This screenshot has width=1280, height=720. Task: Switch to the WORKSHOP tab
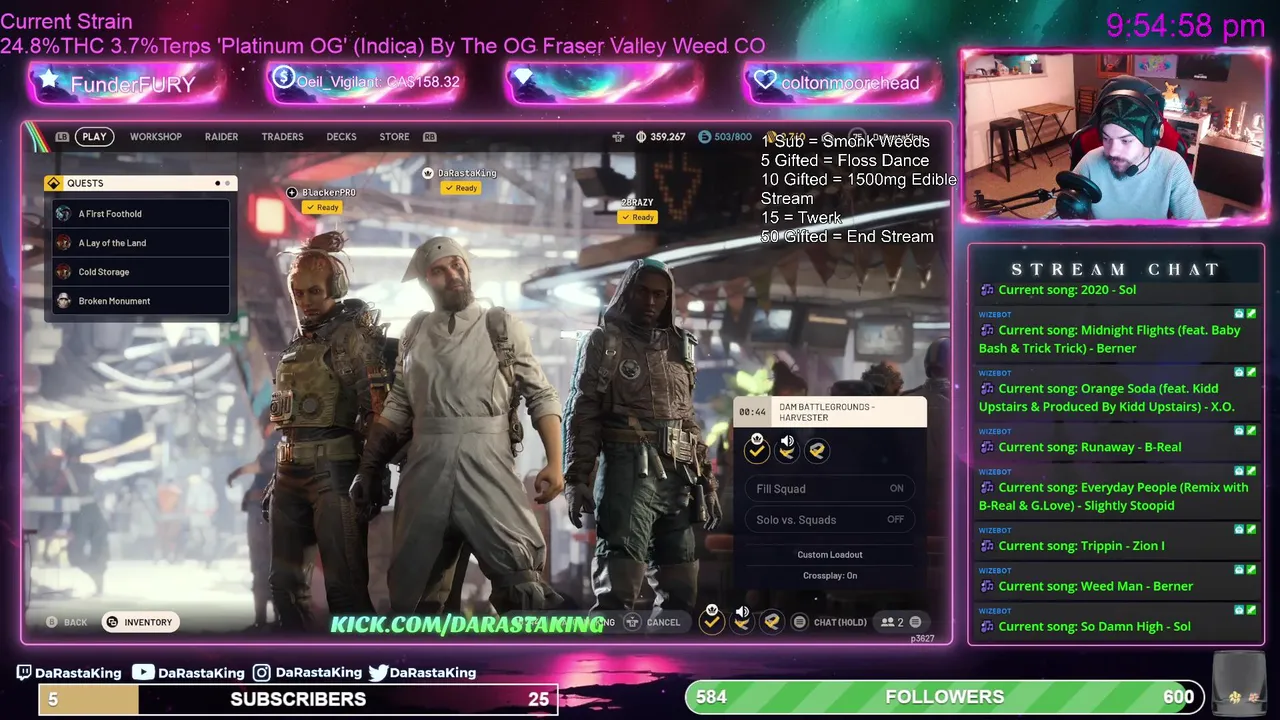click(x=156, y=137)
